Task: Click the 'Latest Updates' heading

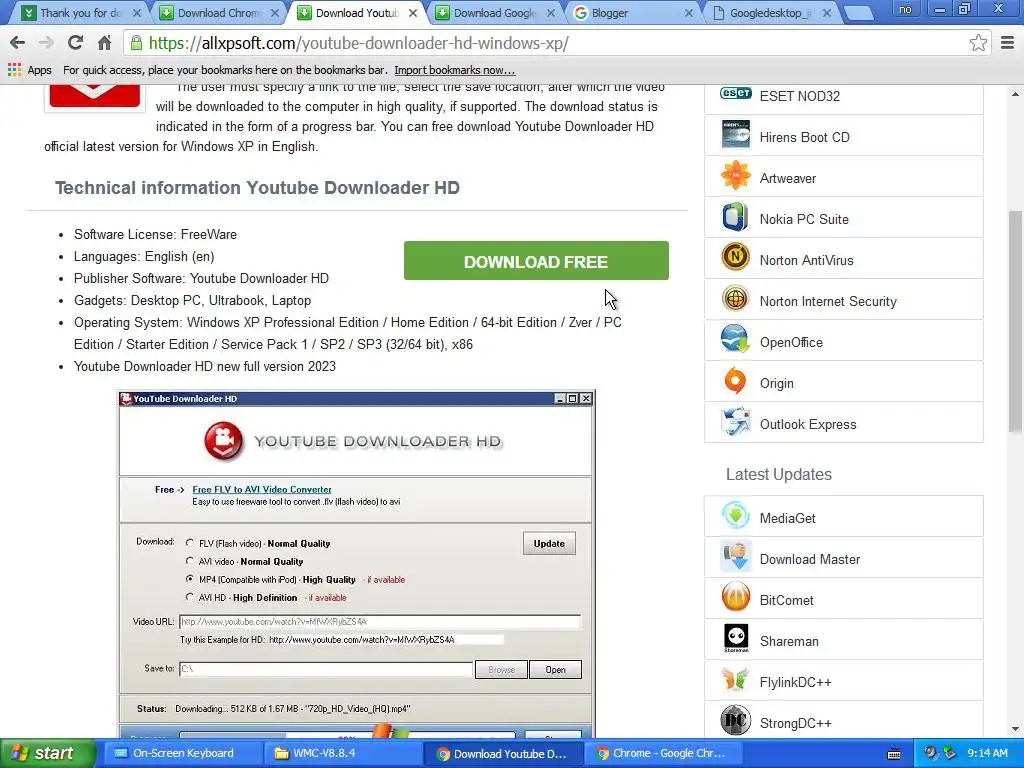Action: coord(778,475)
